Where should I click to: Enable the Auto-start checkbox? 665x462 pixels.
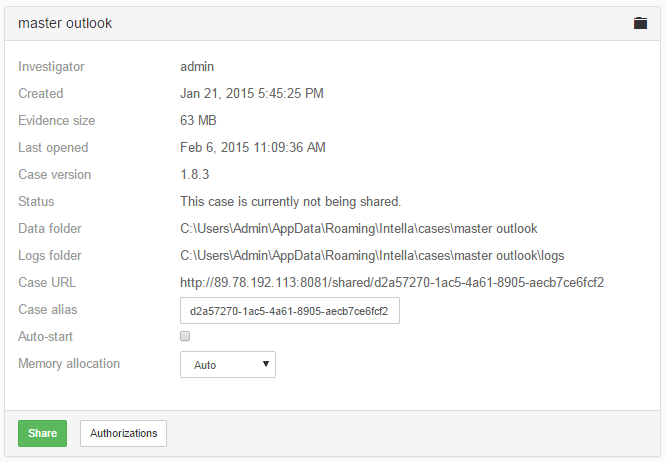tap(185, 337)
